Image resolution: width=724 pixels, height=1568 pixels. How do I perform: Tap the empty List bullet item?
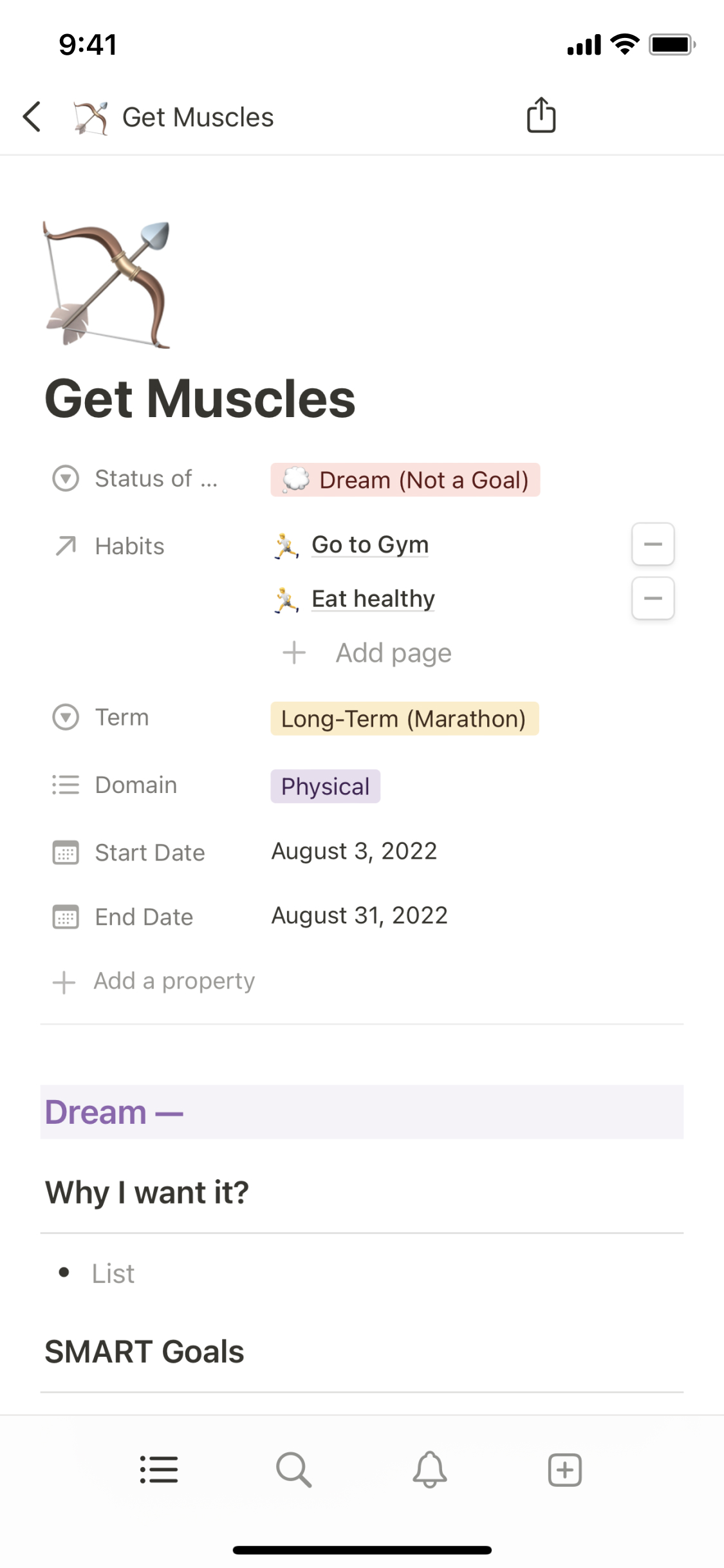pyautogui.click(x=113, y=1273)
